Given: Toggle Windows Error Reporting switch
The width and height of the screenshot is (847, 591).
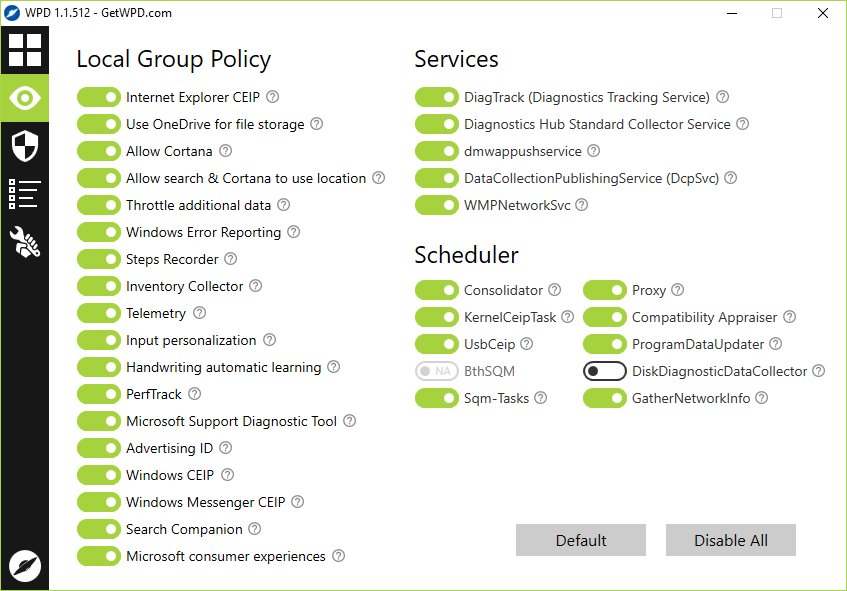Looking at the screenshot, I should click(98, 232).
